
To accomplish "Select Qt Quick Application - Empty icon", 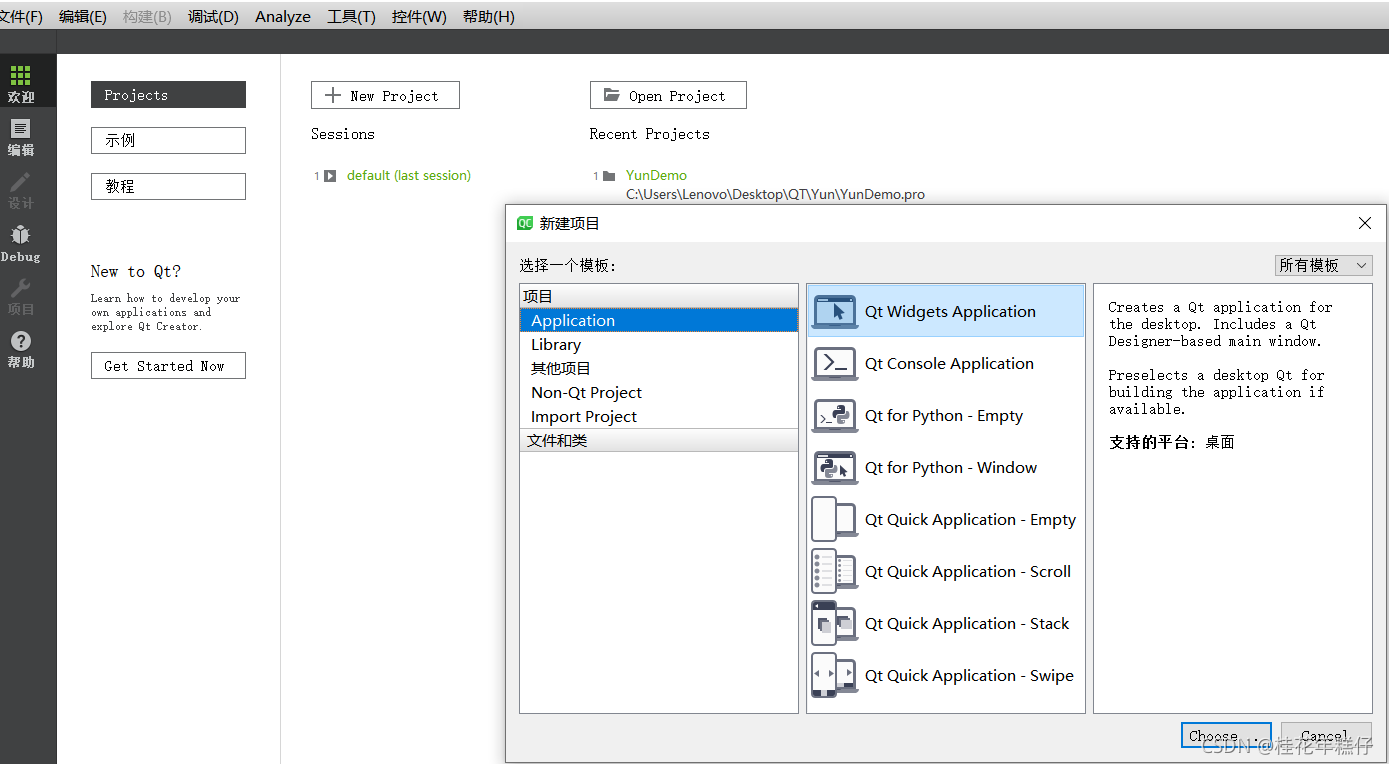I will [x=834, y=520].
